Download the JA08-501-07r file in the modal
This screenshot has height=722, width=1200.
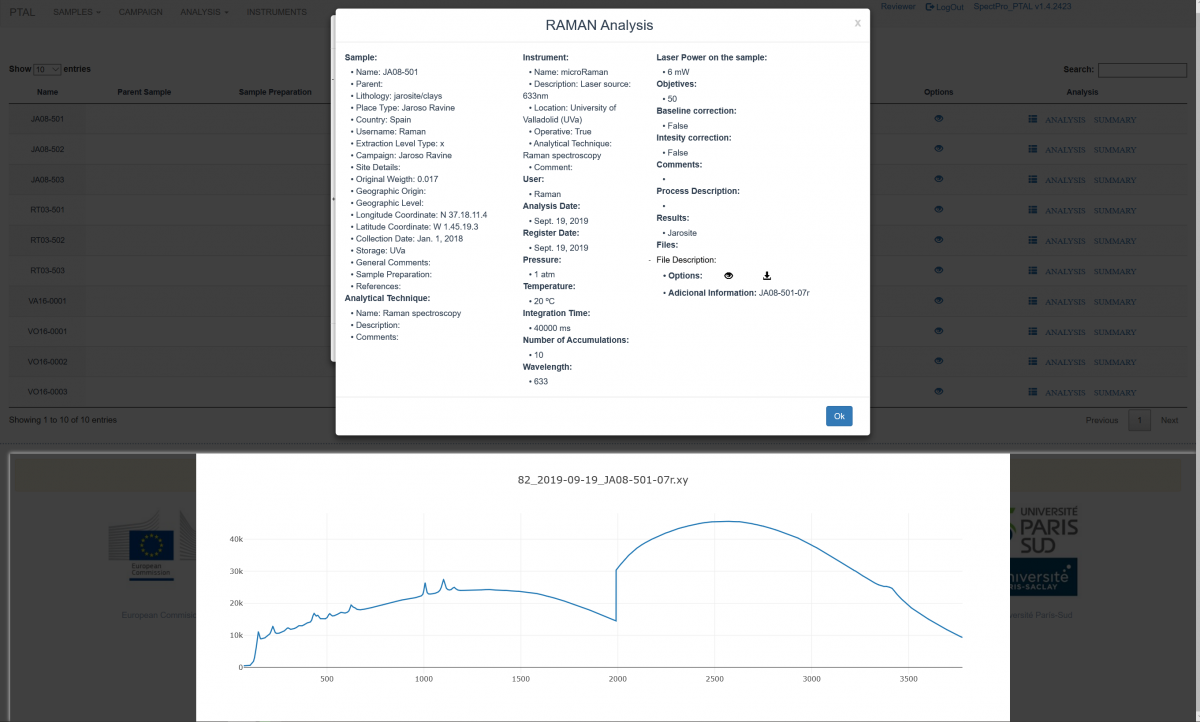pos(766,275)
